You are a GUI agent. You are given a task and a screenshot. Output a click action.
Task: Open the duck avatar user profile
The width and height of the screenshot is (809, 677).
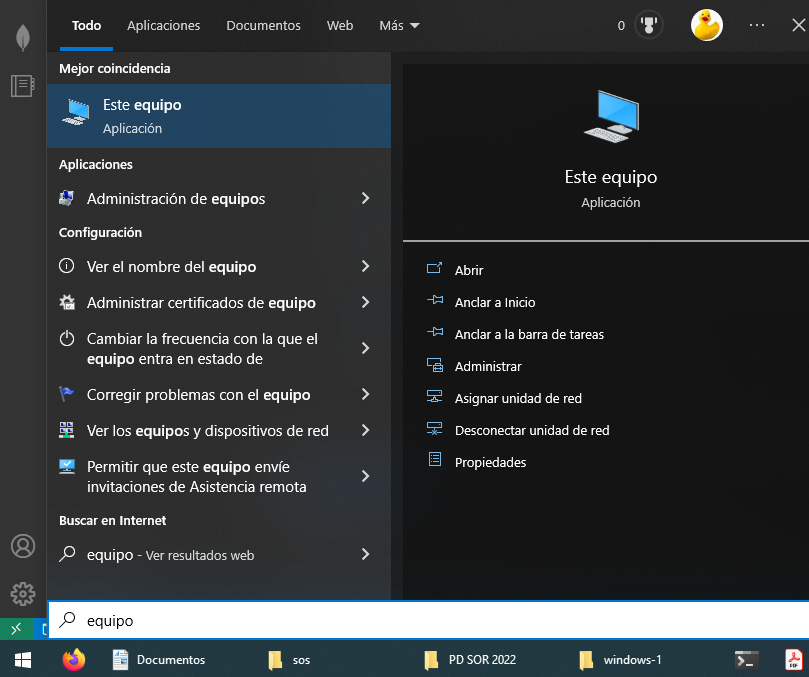[x=707, y=26]
